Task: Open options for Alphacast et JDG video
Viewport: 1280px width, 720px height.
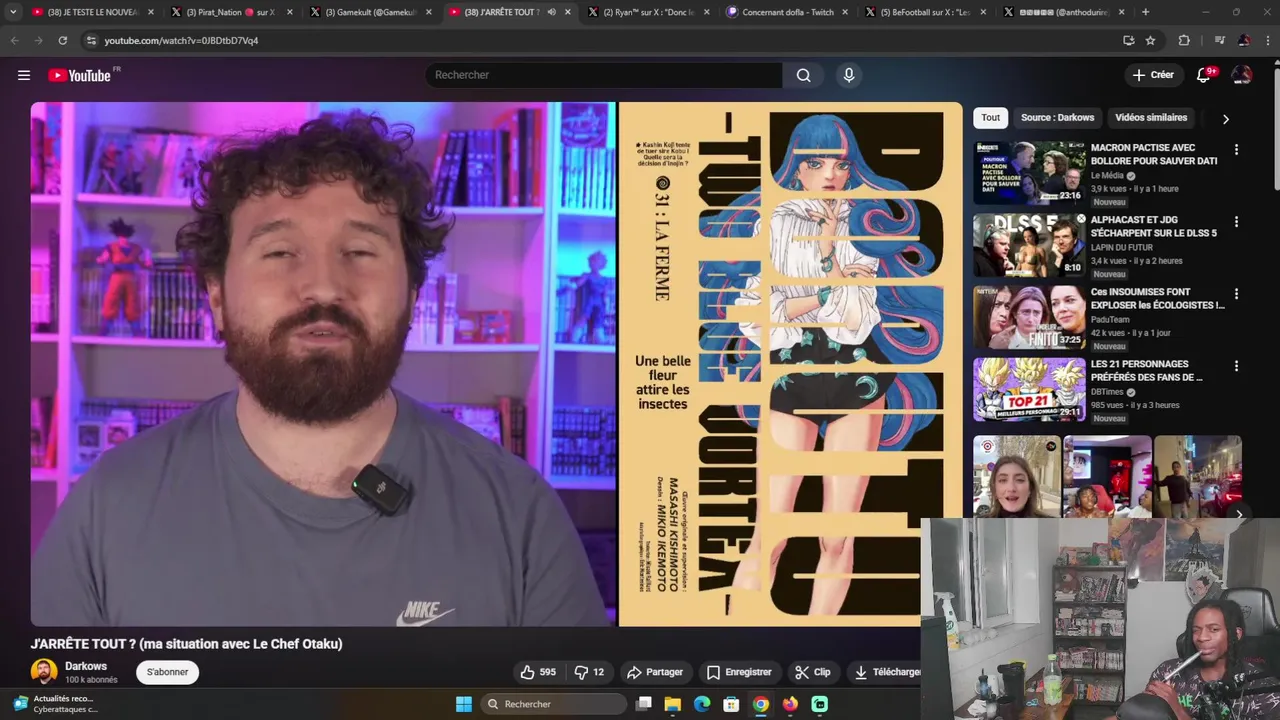Action: (x=1236, y=221)
